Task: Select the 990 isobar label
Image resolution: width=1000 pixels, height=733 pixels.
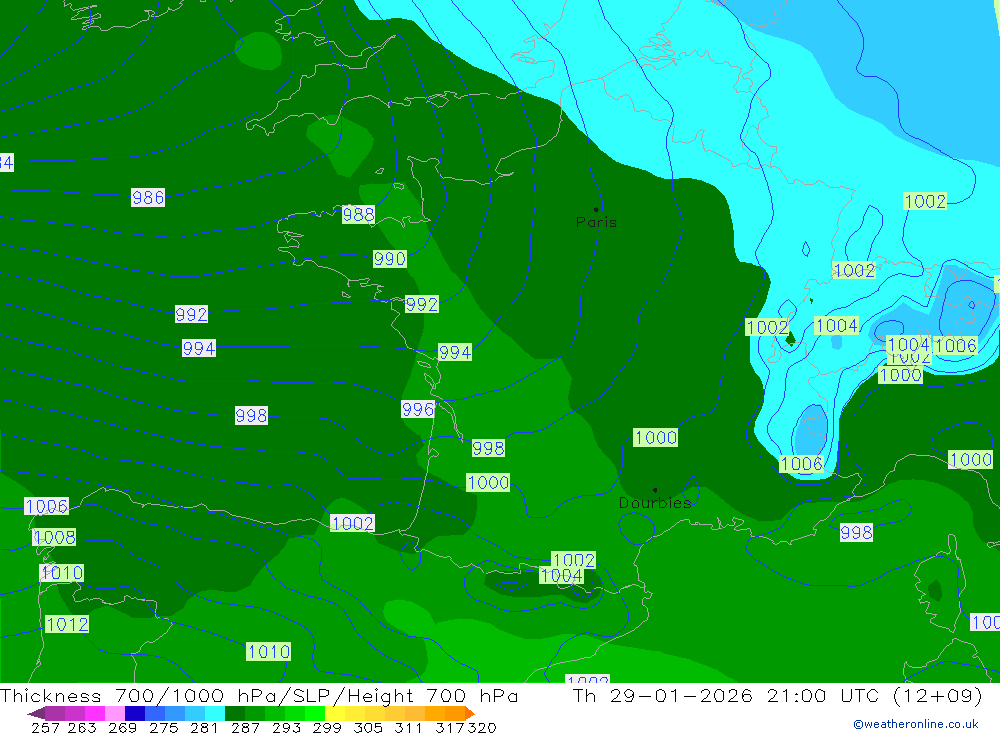Action: (390, 259)
